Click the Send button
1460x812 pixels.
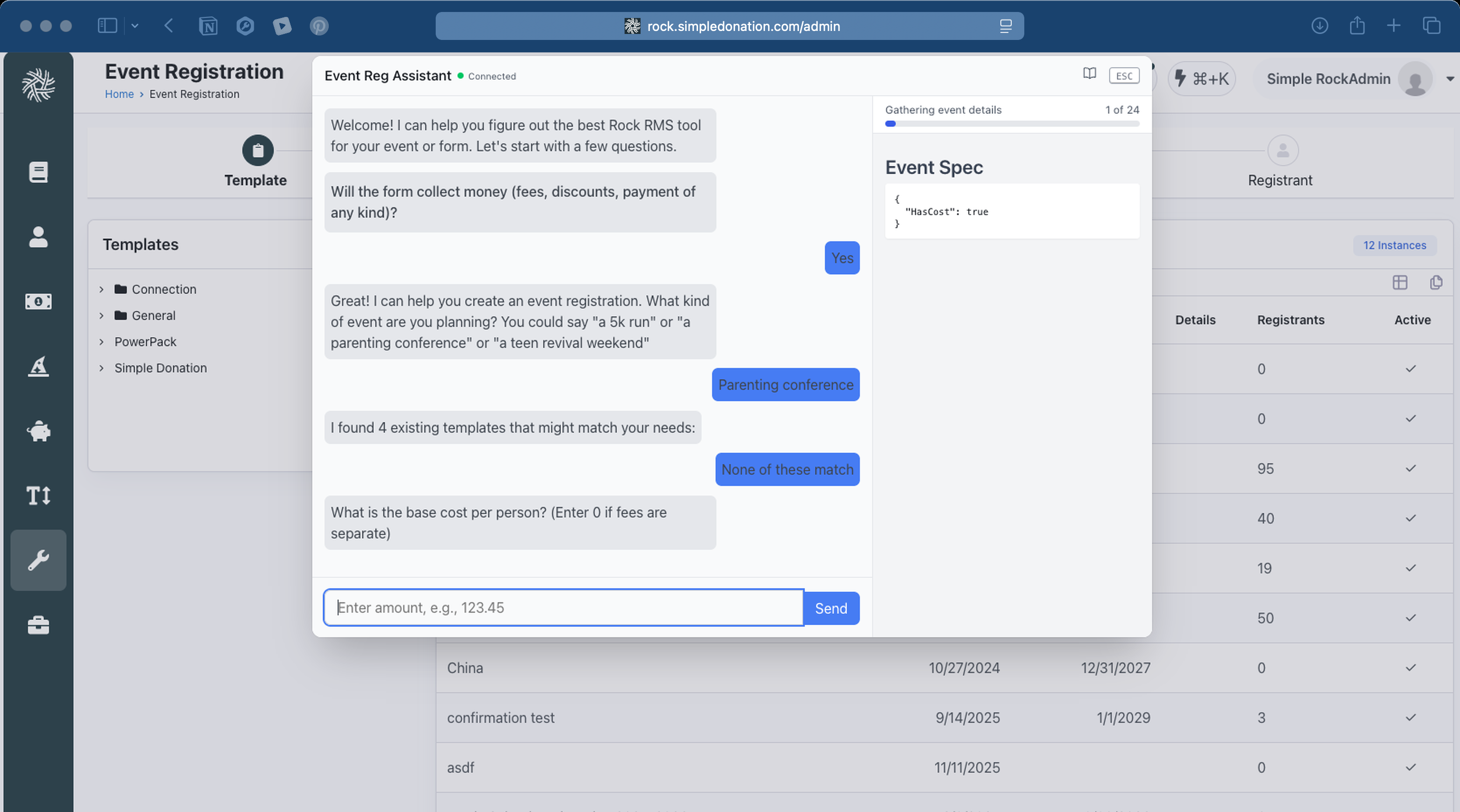[831, 608]
